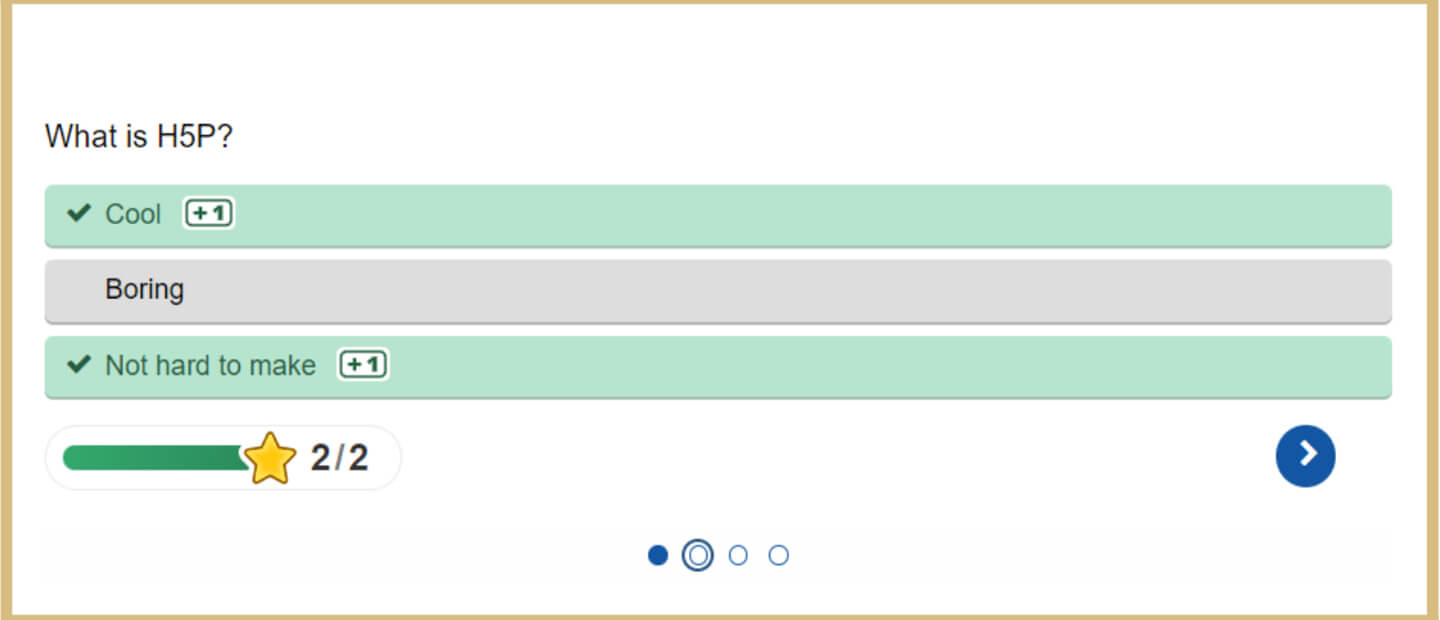This screenshot has height=620, width=1440.
Task: Click the What is H5P? question text
Action: point(139,136)
